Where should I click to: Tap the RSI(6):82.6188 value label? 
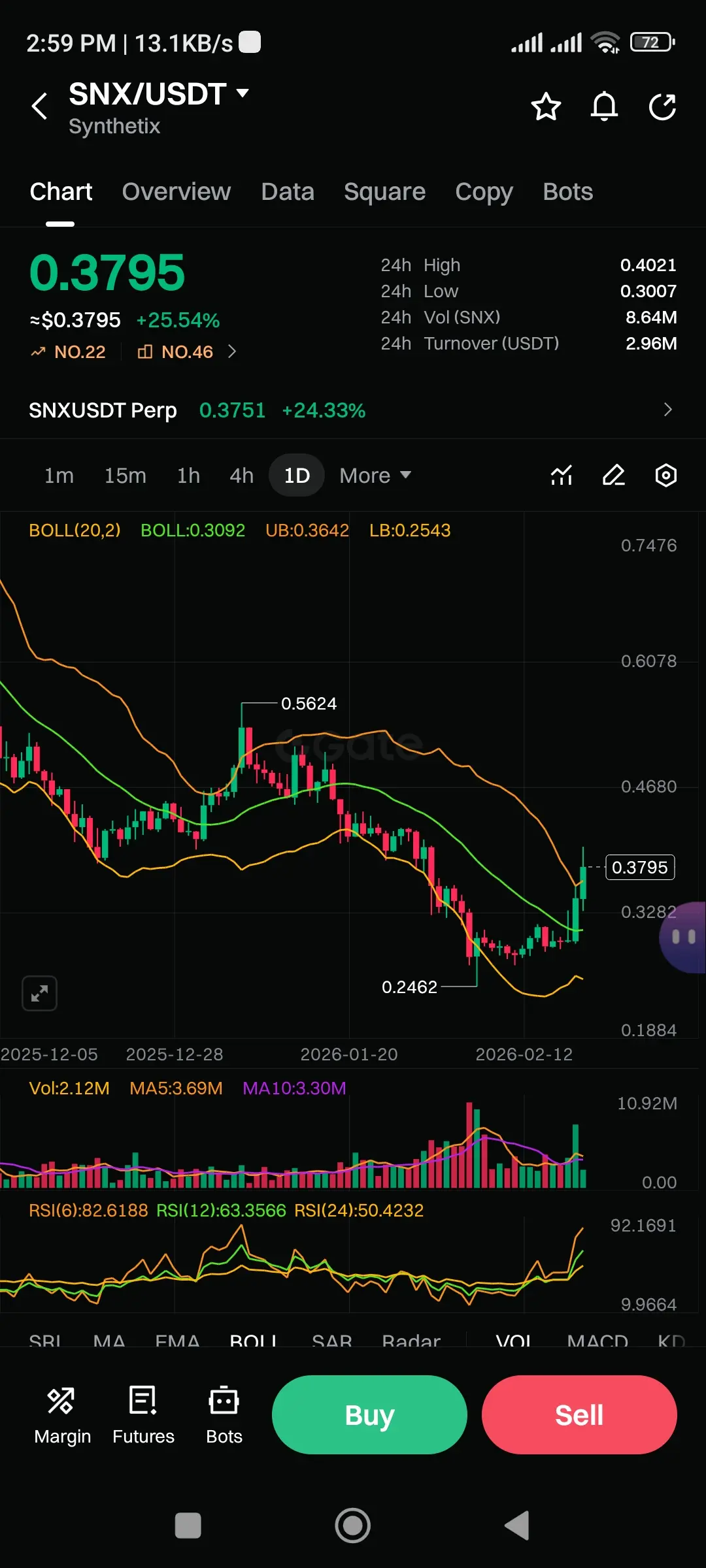pyautogui.click(x=88, y=1211)
